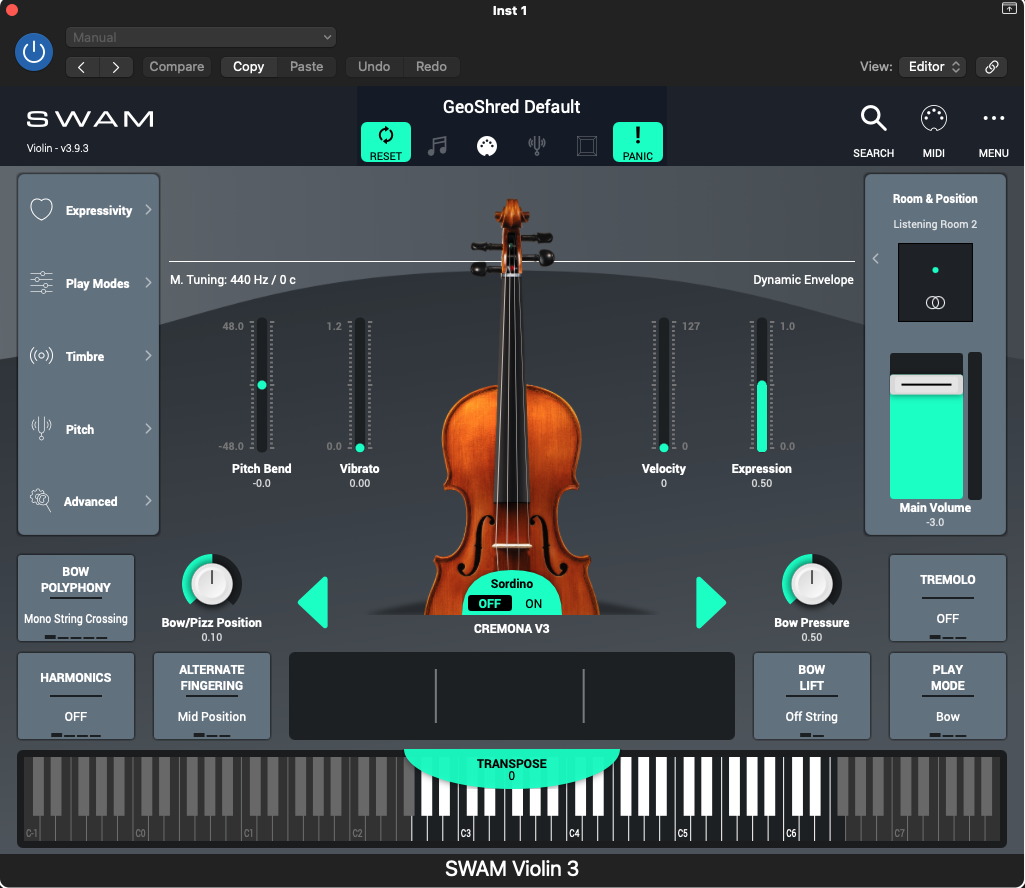
Task: Click the Copy button
Action: (248, 67)
